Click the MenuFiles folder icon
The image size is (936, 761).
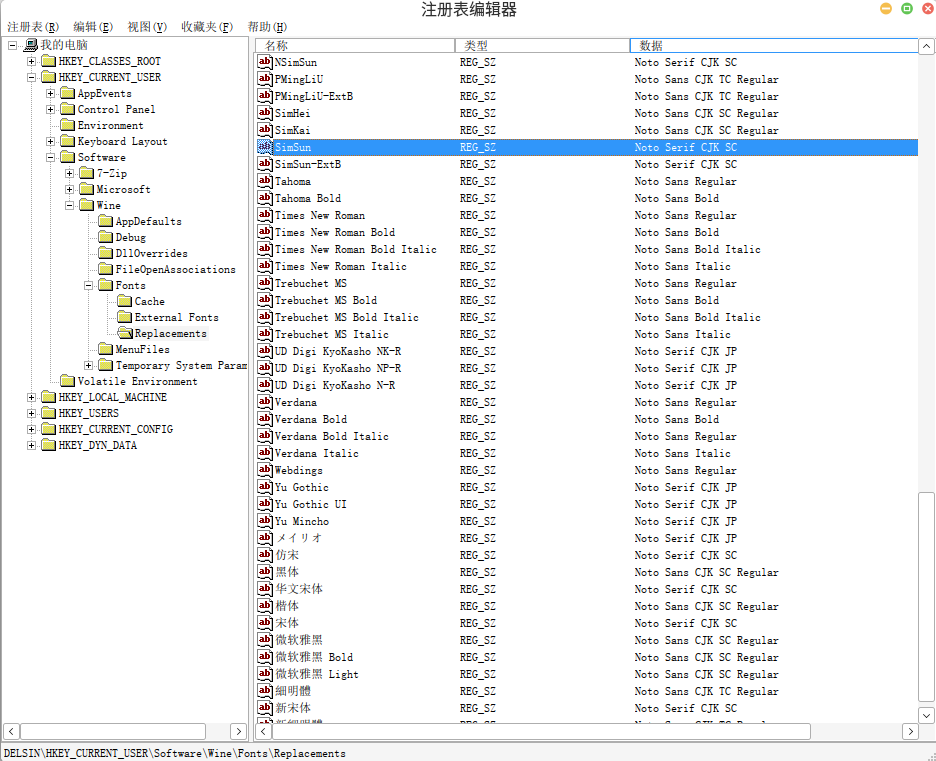click(x=106, y=349)
